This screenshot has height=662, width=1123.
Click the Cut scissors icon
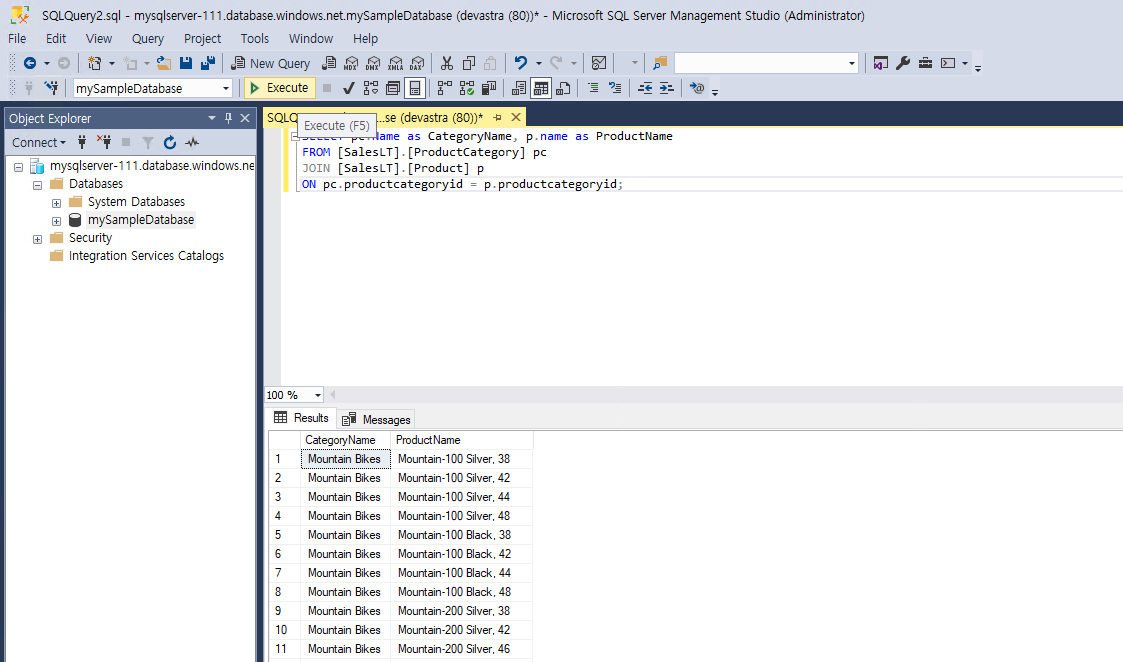click(447, 63)
